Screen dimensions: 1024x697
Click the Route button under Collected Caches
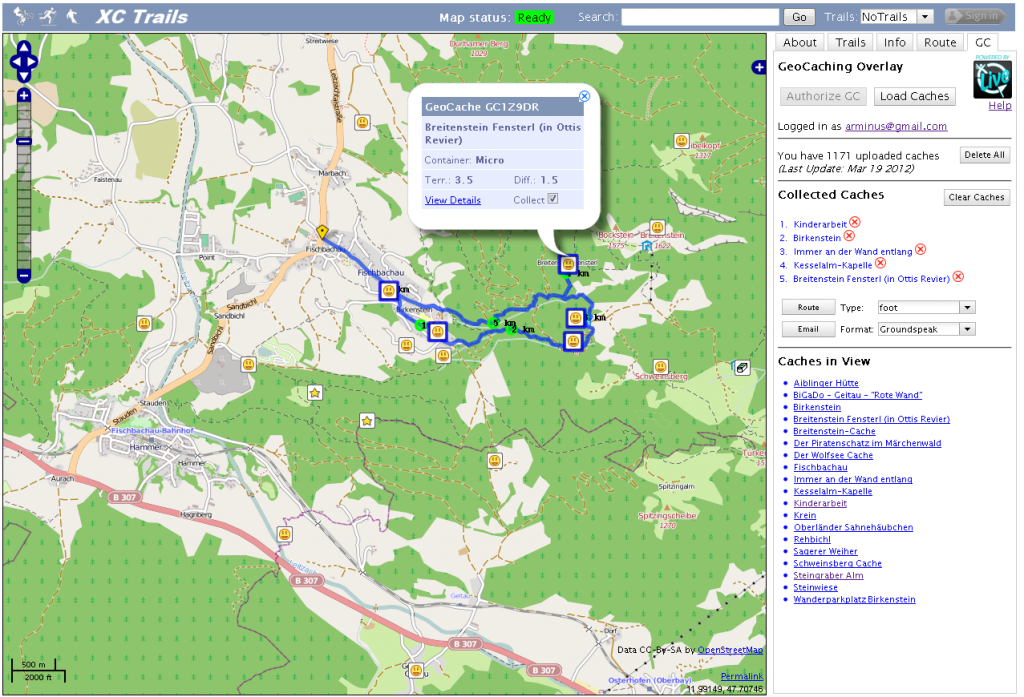(808, 307)
